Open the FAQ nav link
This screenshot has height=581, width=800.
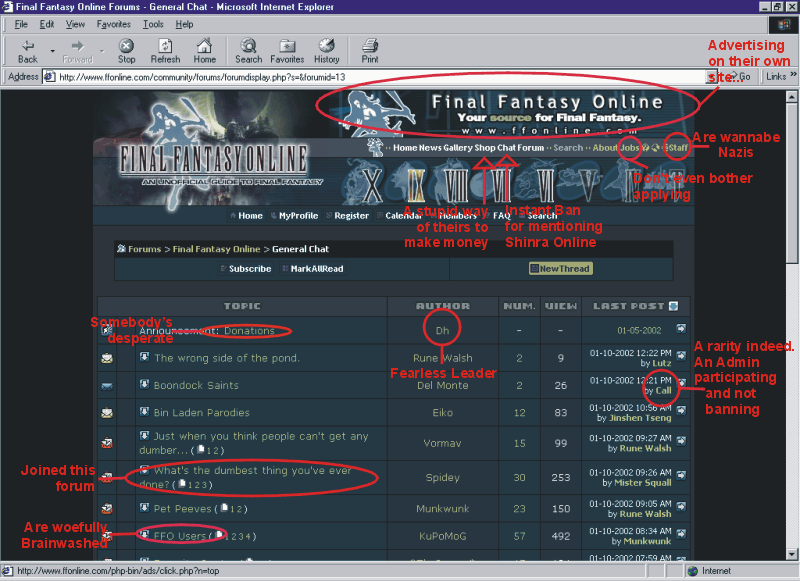tap(502, 216)
